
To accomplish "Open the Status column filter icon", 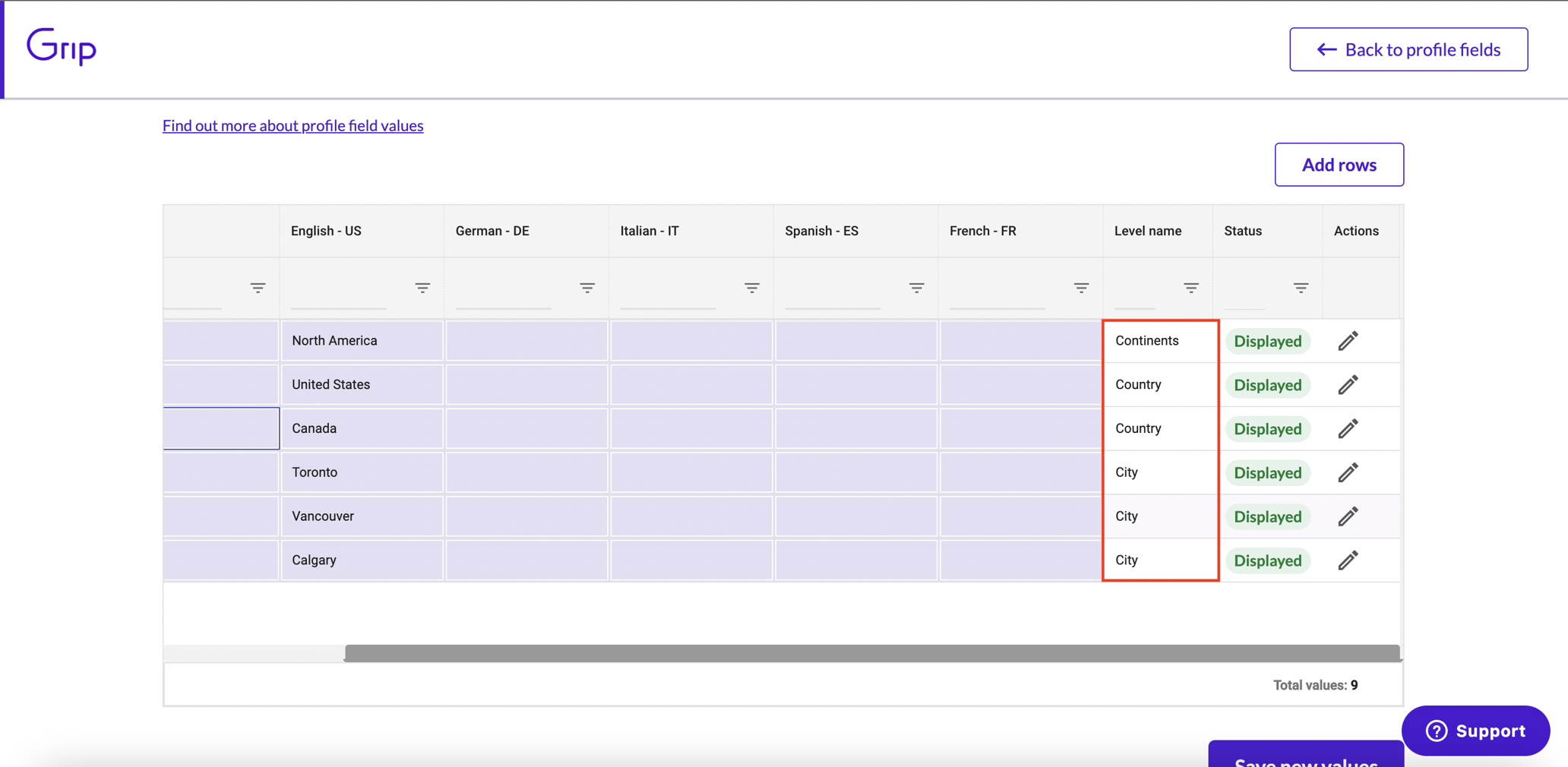I will click(1301, 288).
